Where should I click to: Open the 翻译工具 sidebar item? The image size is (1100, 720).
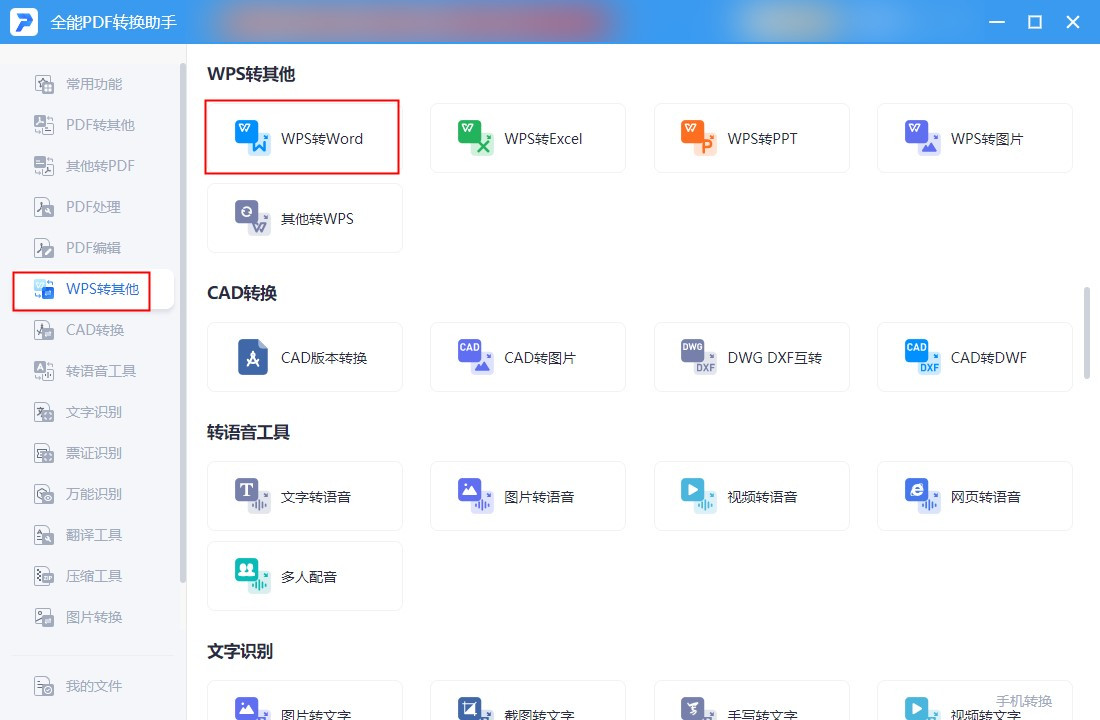click(93, 535)
